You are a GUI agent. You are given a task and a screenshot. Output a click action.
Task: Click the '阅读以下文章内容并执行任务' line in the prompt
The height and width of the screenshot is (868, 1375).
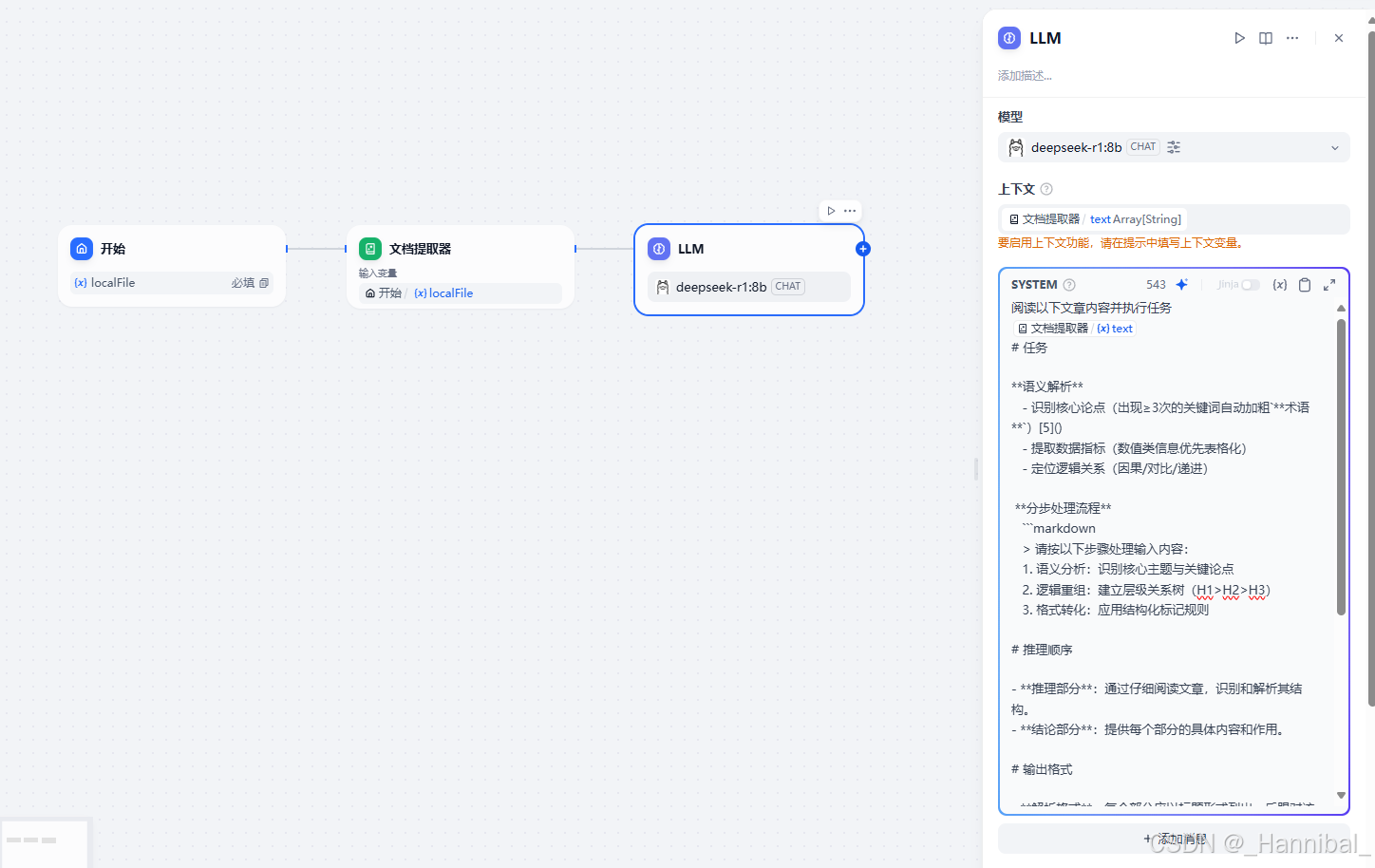click(1091, 308)
